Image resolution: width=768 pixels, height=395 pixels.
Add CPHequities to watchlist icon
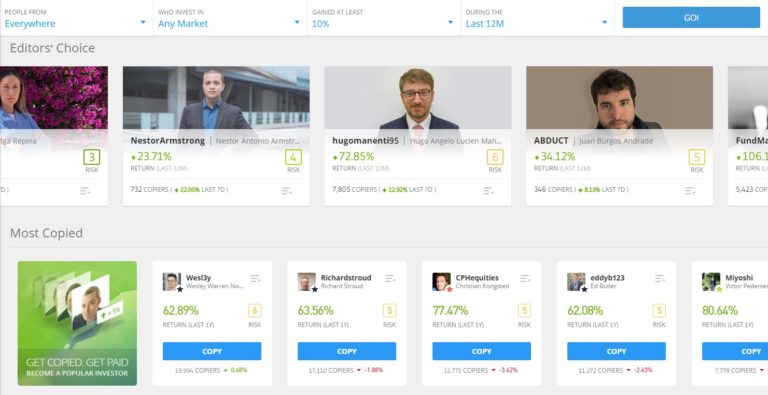pyautogui.click(x=525, y=278)
